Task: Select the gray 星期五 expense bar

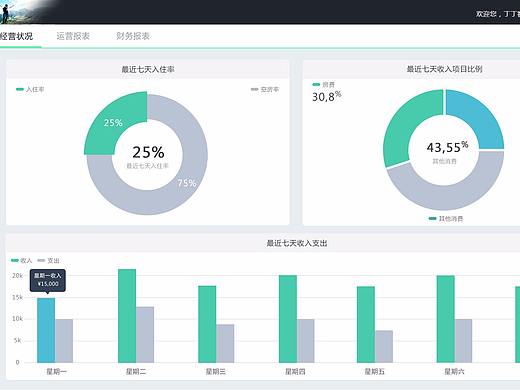Action: (x=384, y=347)
